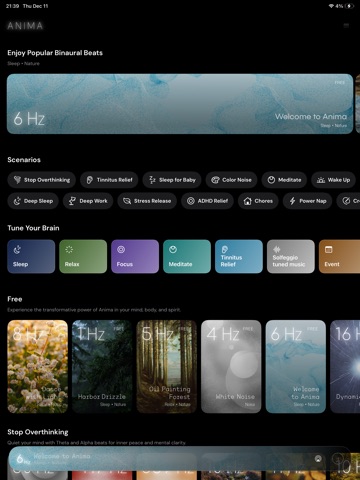This screenshot has height=480, width=360.
Task: Play the 5 Hz Oil Painting Forest track
Action: click(167, 367)
